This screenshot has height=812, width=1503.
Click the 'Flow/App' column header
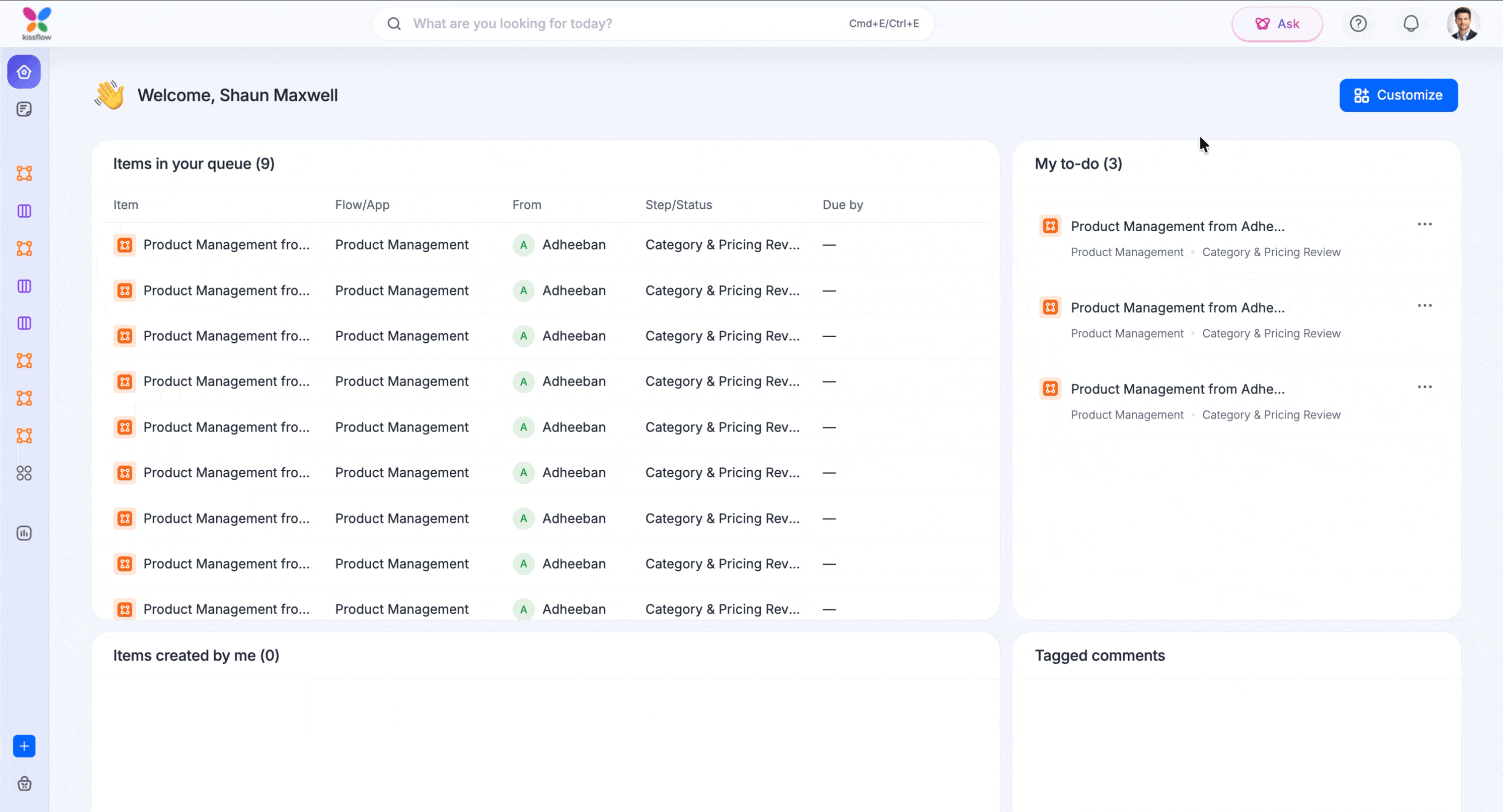pyautogui.click(x=362, y=205)
